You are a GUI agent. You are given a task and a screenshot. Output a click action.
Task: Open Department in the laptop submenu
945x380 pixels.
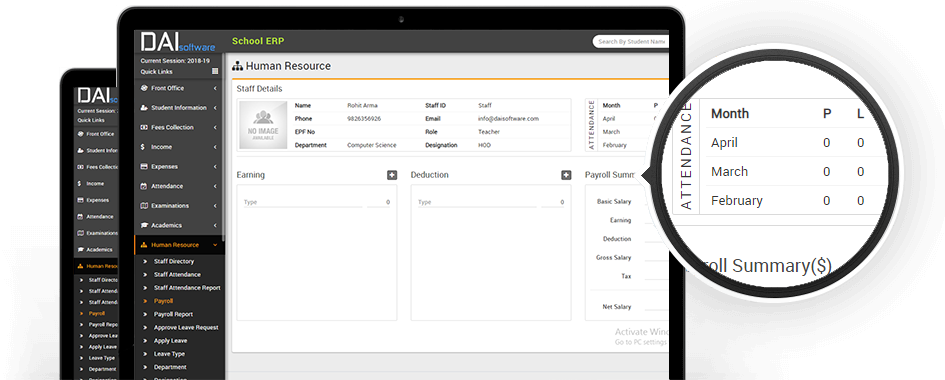pos(170,367)
